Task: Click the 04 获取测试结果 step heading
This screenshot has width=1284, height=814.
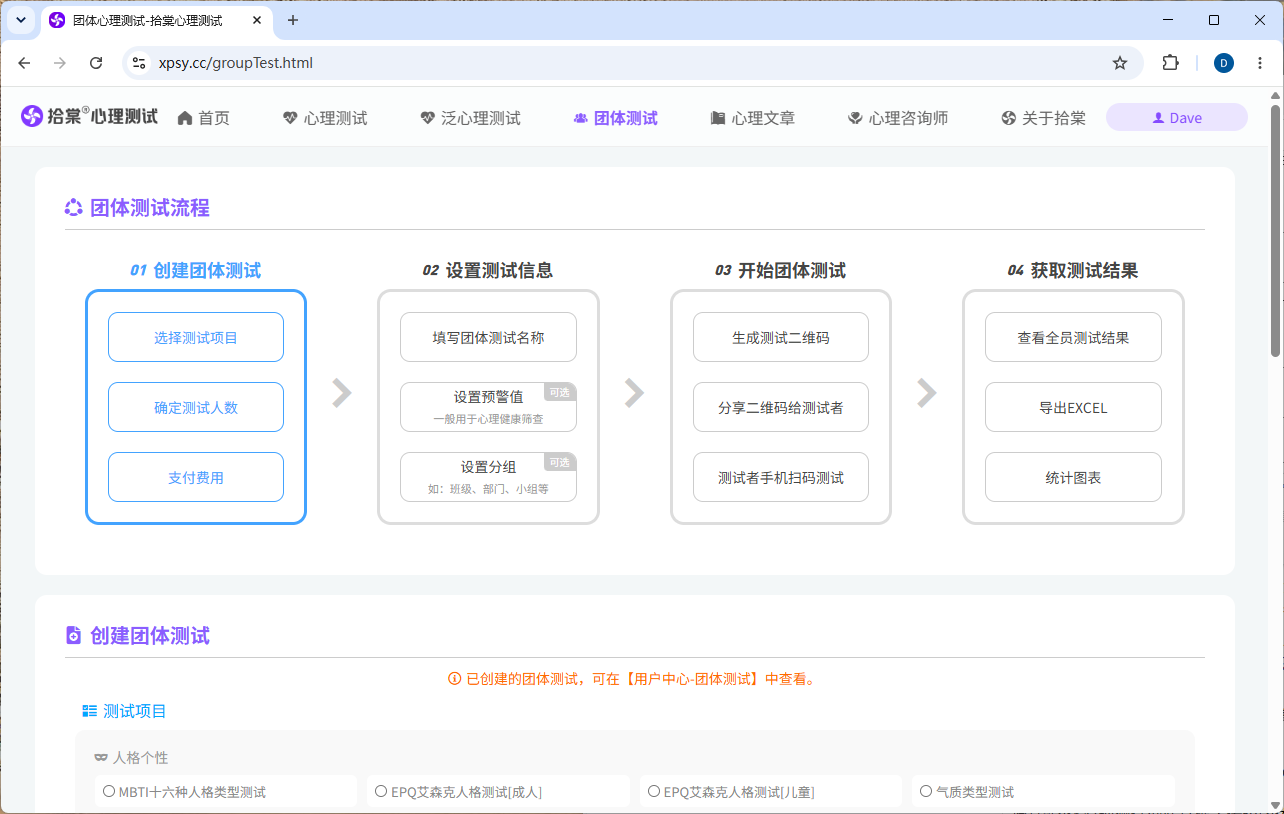Action: [1073, 270]
